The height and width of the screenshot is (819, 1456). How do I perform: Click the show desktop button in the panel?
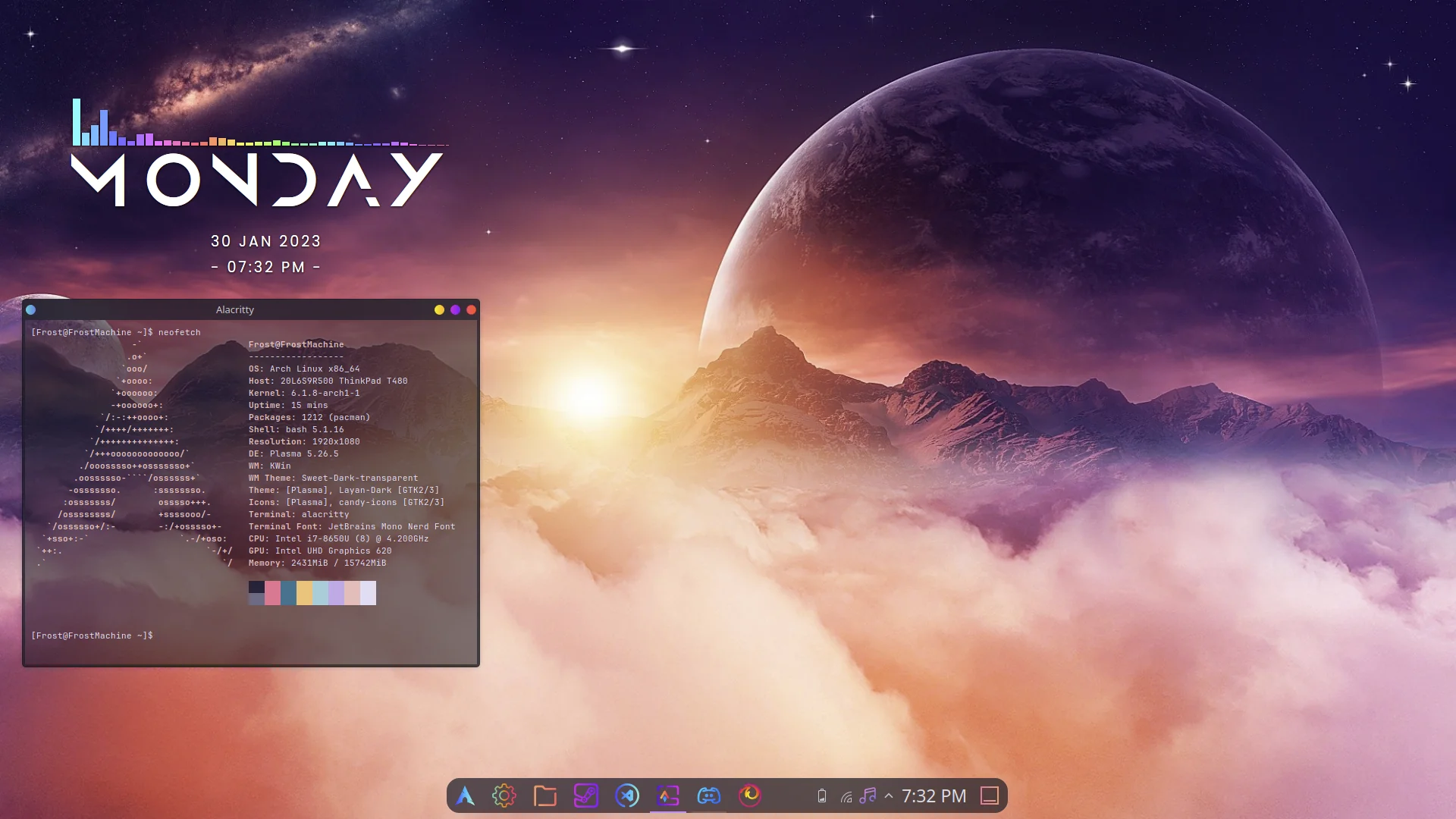990,795
